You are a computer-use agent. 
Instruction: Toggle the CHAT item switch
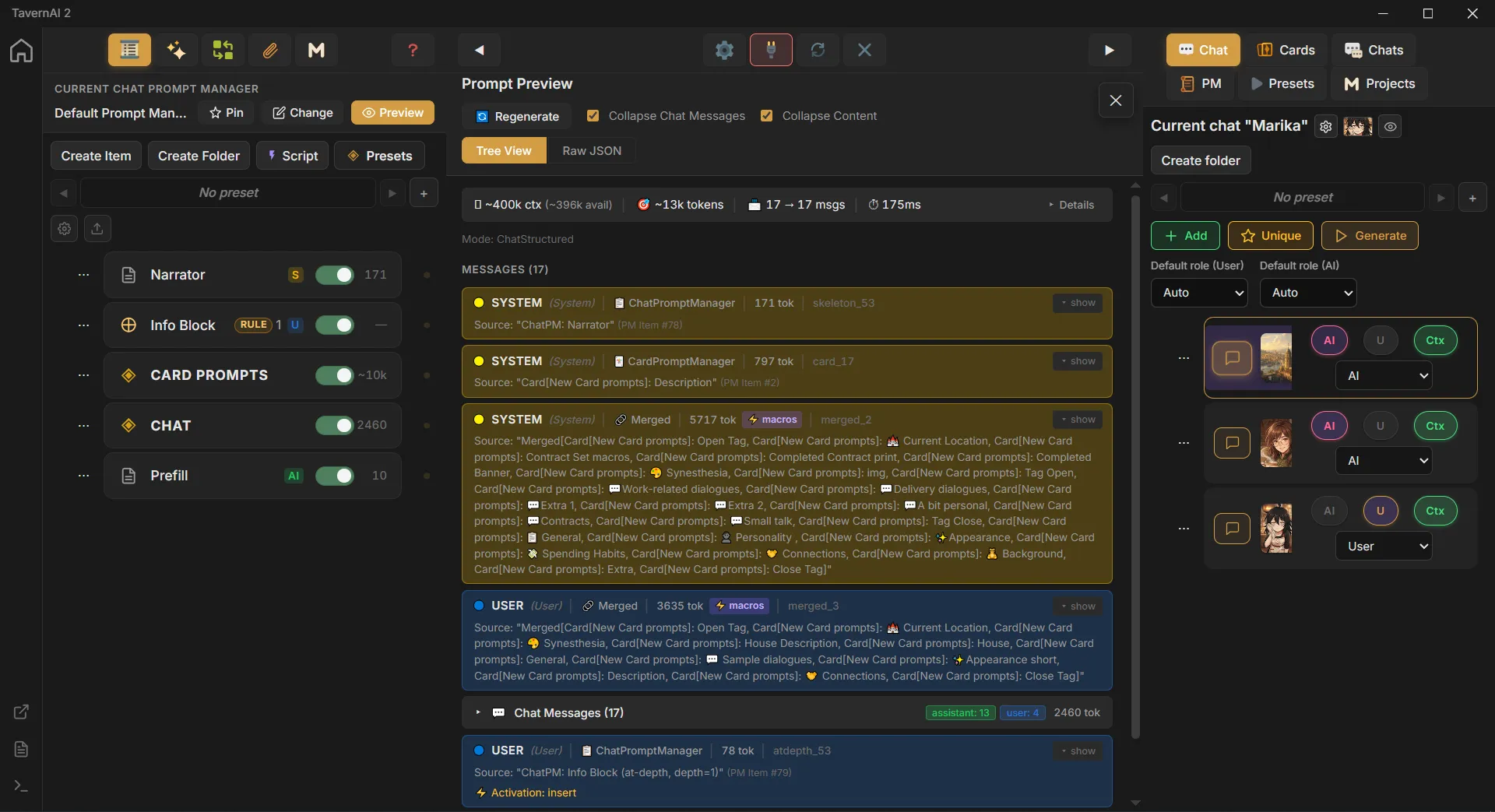point(335,425)
